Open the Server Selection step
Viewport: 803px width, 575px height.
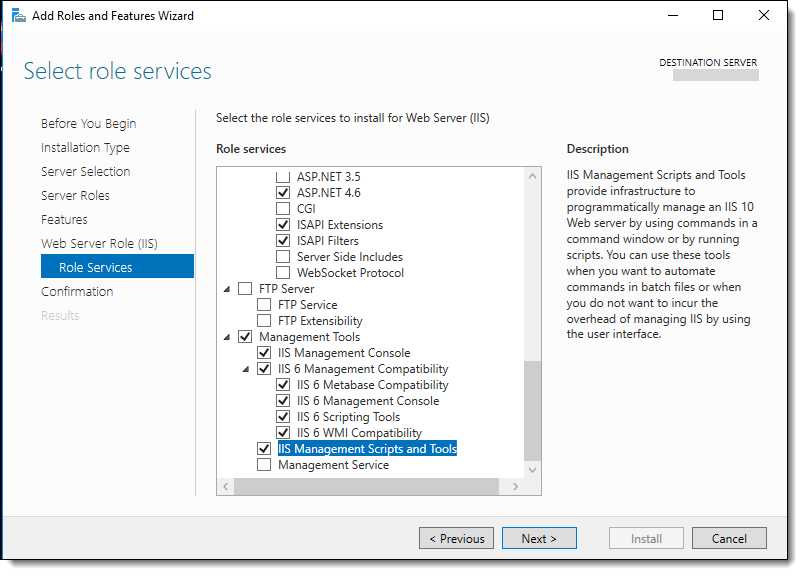(x=86, y=172)
